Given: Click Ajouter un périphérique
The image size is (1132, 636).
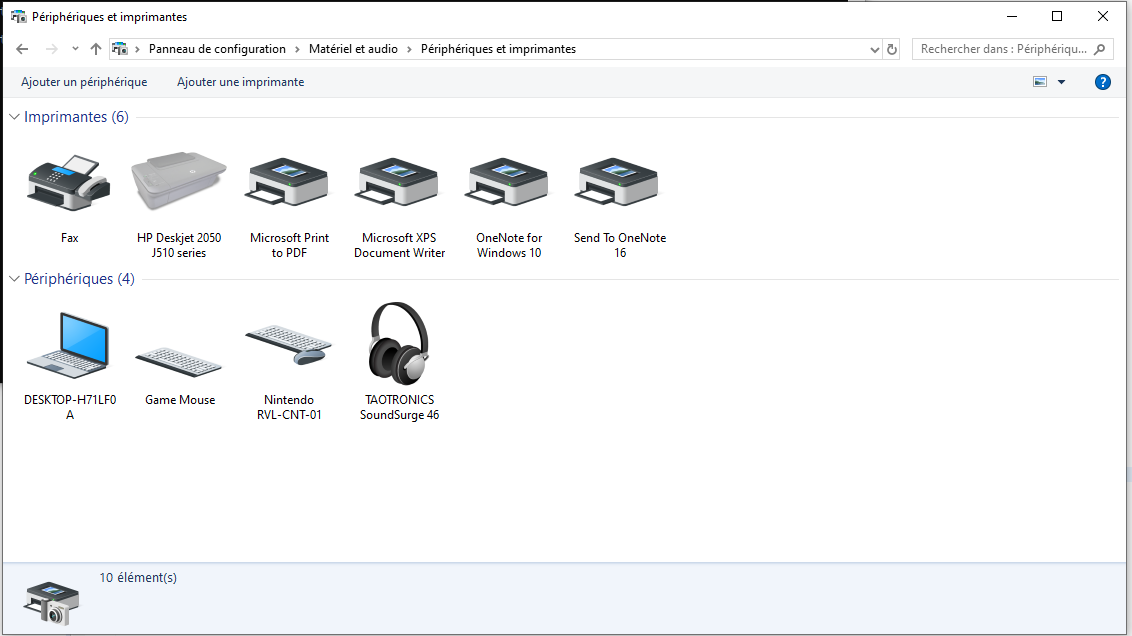Looking at the screenshot, I should click(84, 82).
